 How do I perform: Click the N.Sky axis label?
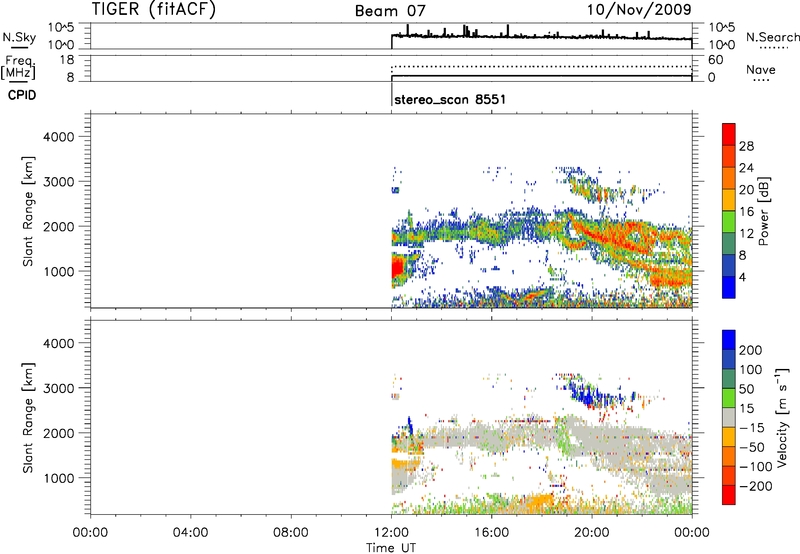pyautogui.click(x=19, y=37)
